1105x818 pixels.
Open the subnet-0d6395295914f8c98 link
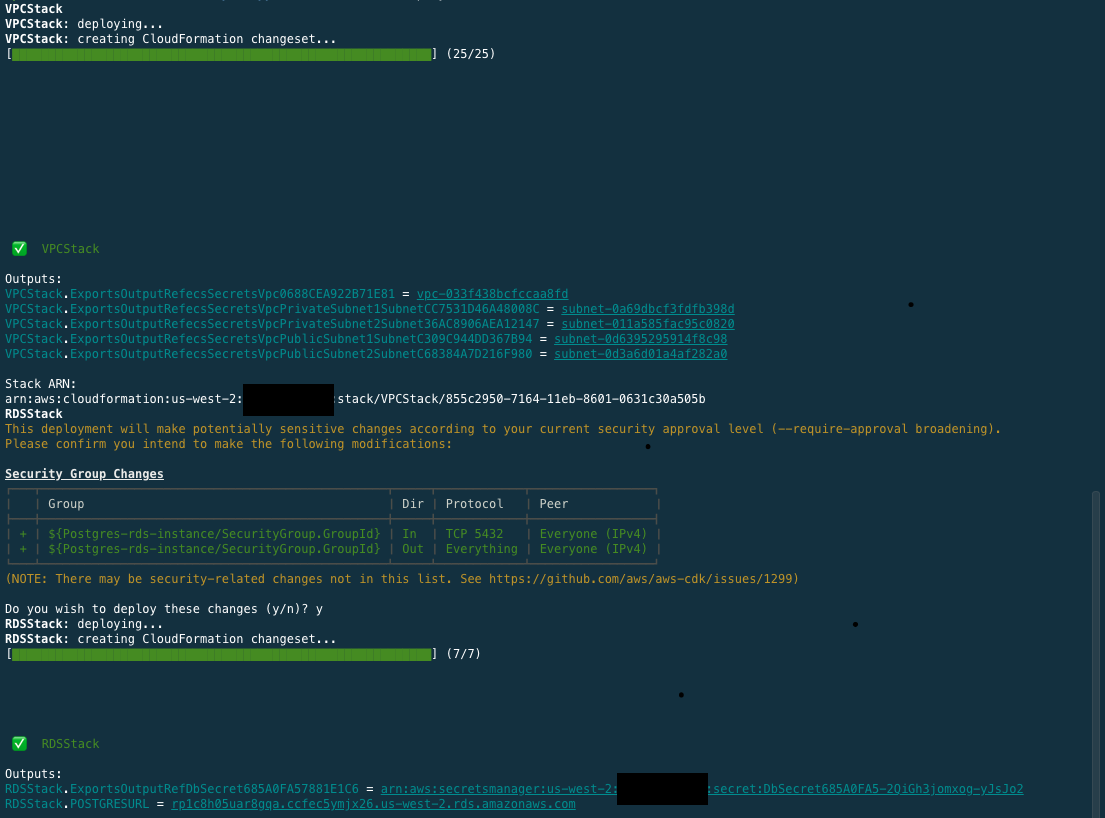pos(643,338)
